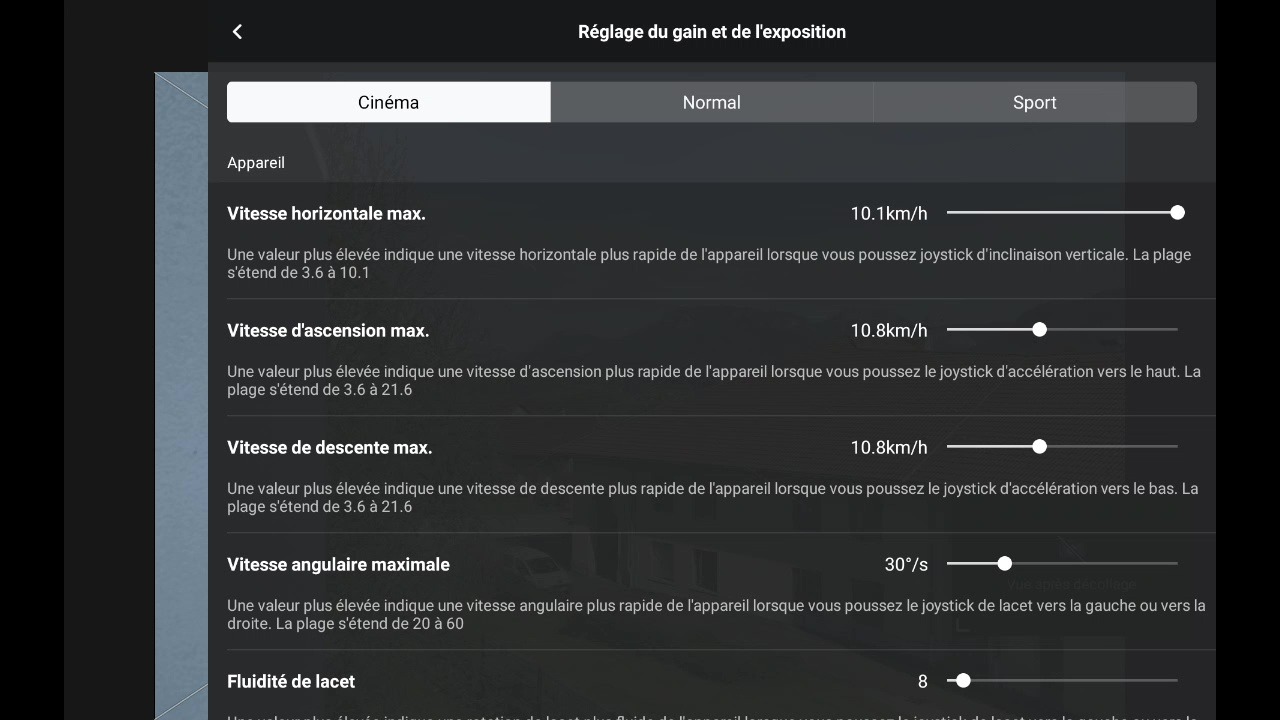Click the 10.8km/h descent speed value
Screen dimensions: 1280x720
coord(889,447)
